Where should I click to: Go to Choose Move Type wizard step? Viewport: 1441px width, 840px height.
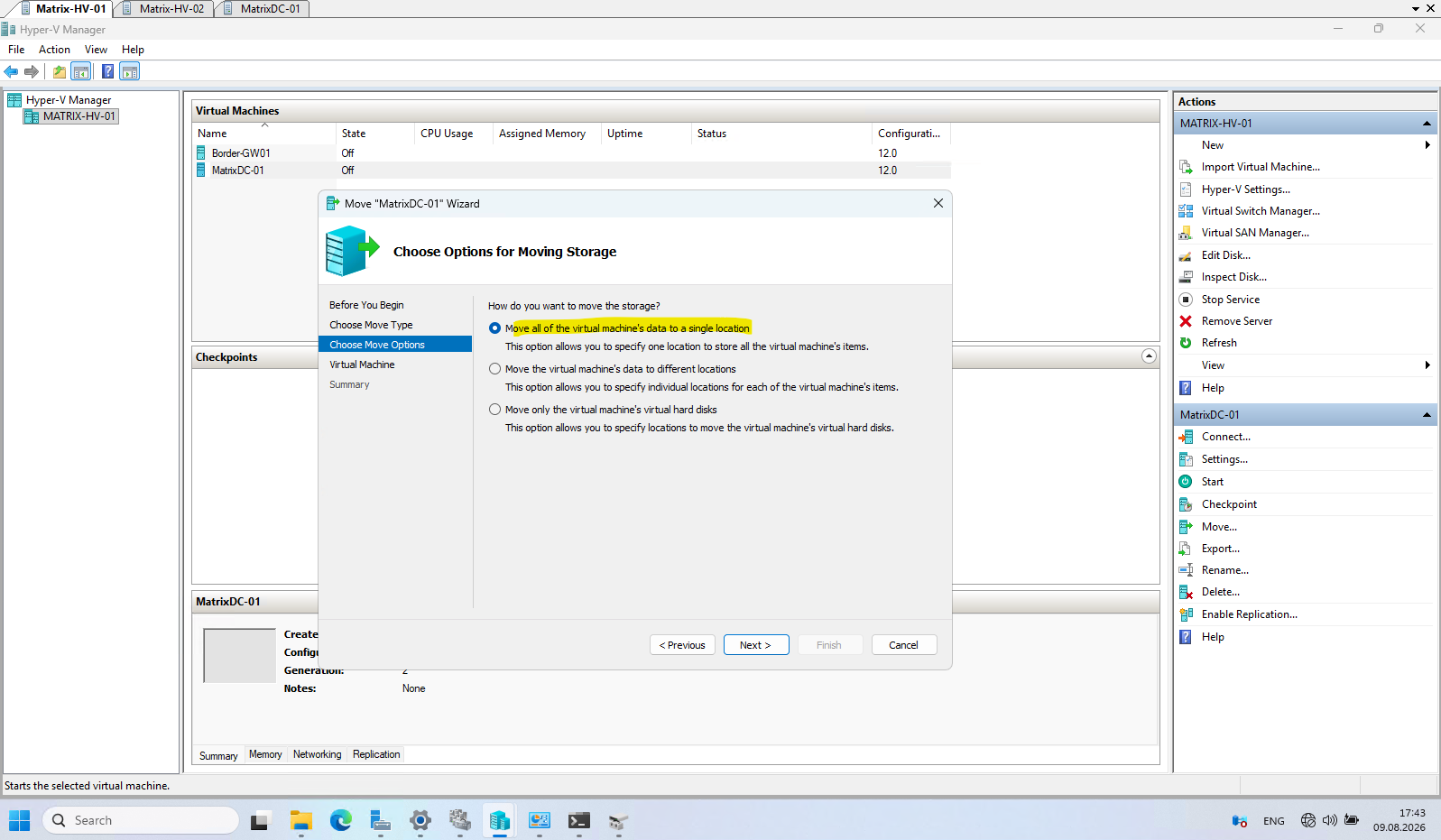pyautogui.click(x=371, y=325)
